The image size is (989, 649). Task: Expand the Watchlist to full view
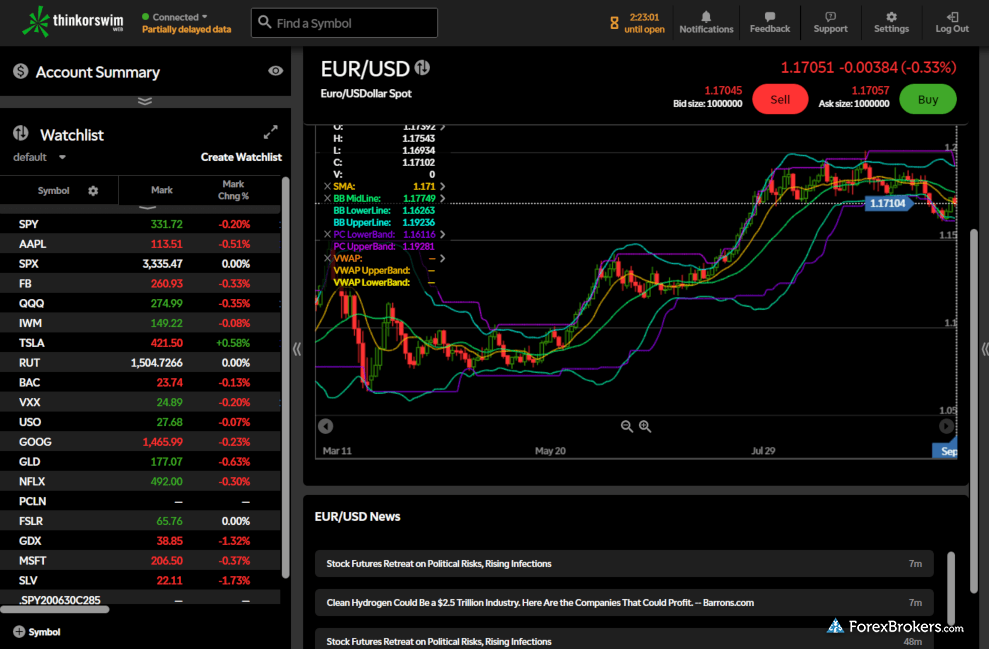coord(271,132)
